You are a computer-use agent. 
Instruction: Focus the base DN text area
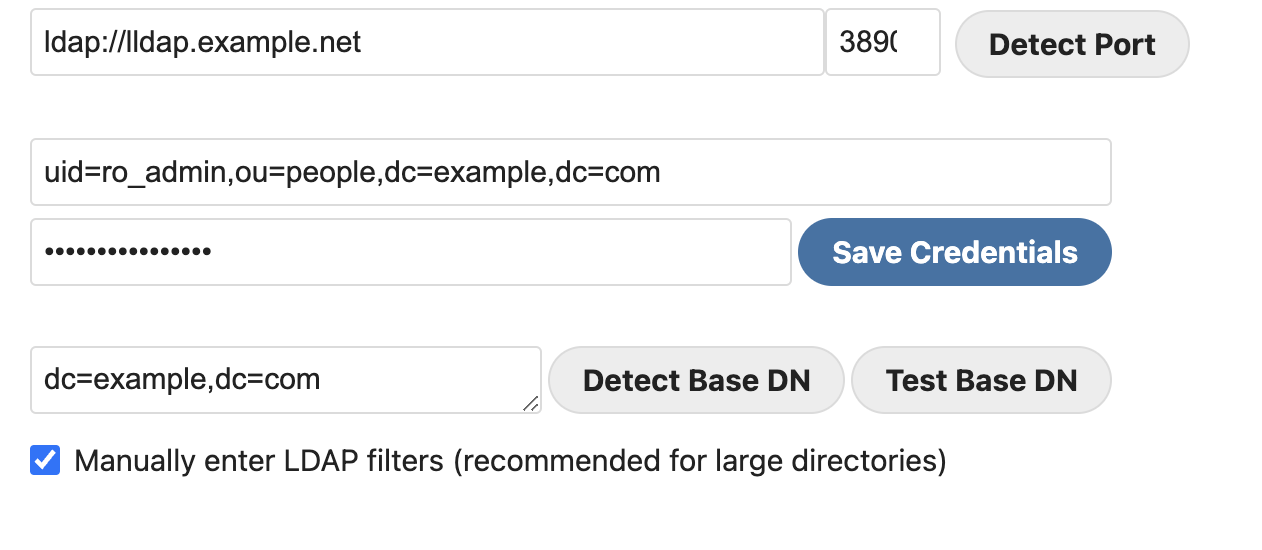(285, 380)
